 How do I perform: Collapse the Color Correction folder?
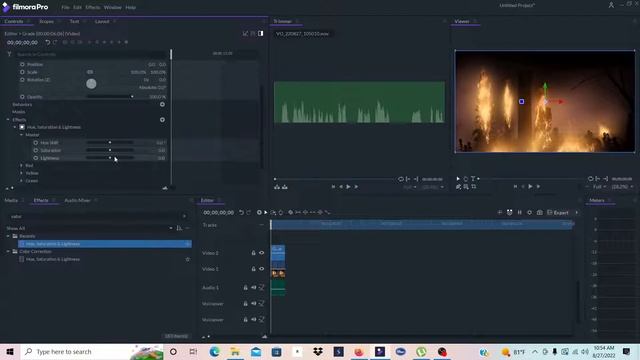[x=8, y=251]
